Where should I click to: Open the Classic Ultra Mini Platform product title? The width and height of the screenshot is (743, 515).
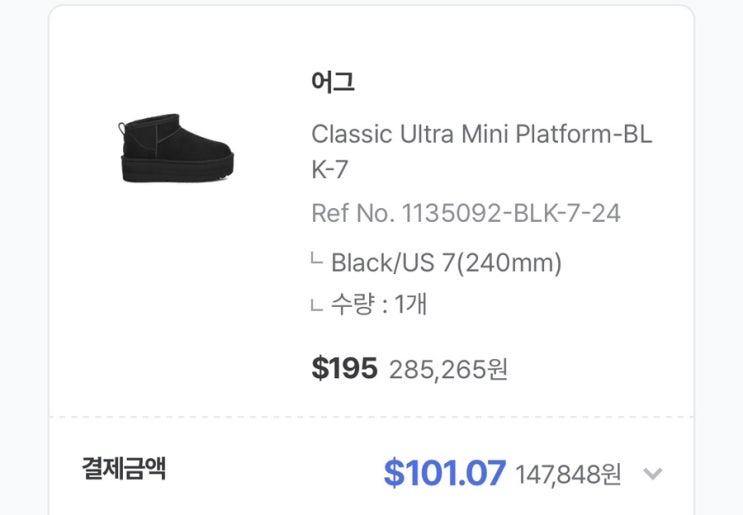[481, 134]
